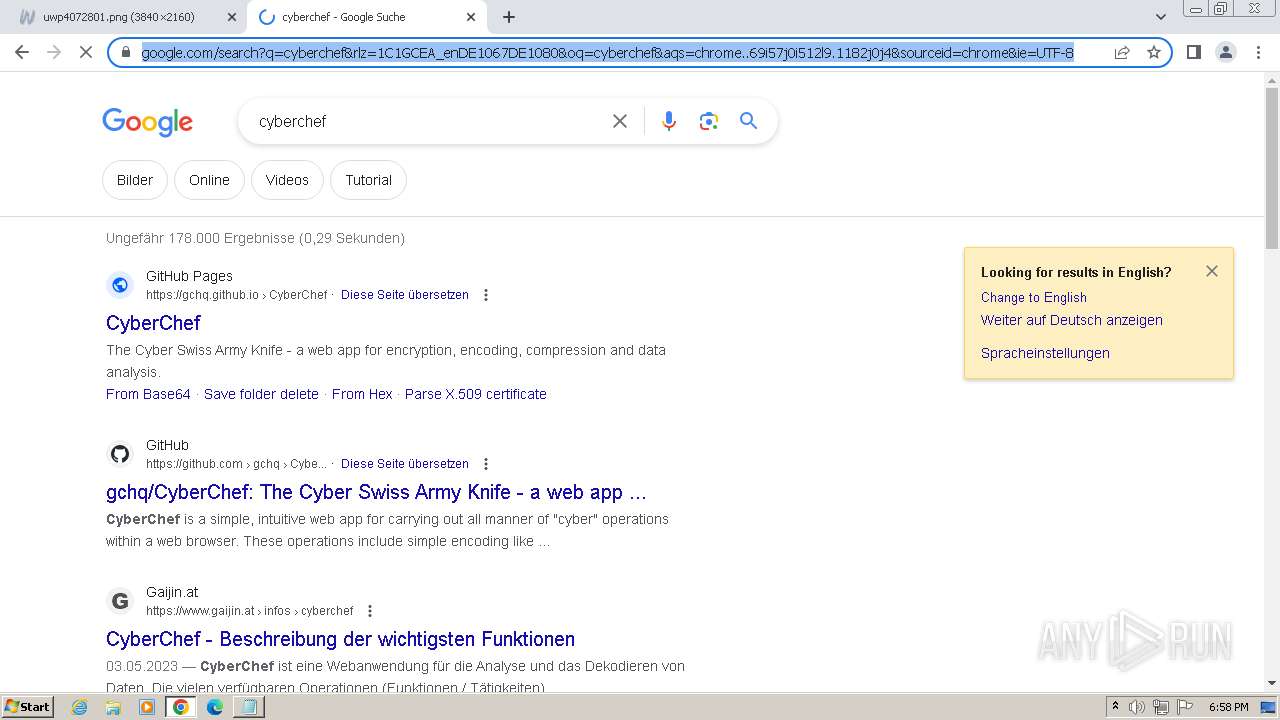
Task: Open more options for GitHub Pages result
Action: click(x=486, y=295)
